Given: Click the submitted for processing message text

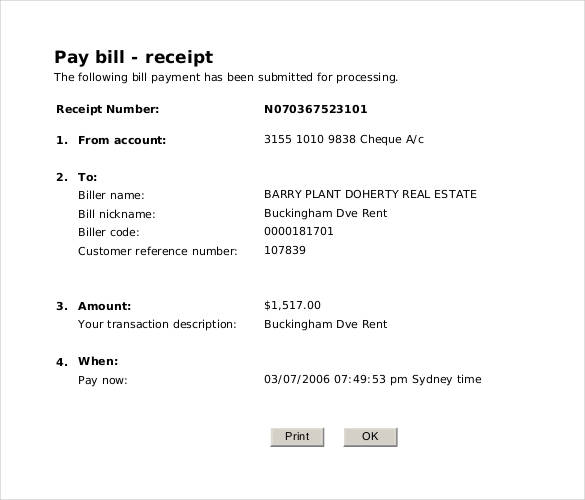Looking at the screenshot, I should pos(226,77).
